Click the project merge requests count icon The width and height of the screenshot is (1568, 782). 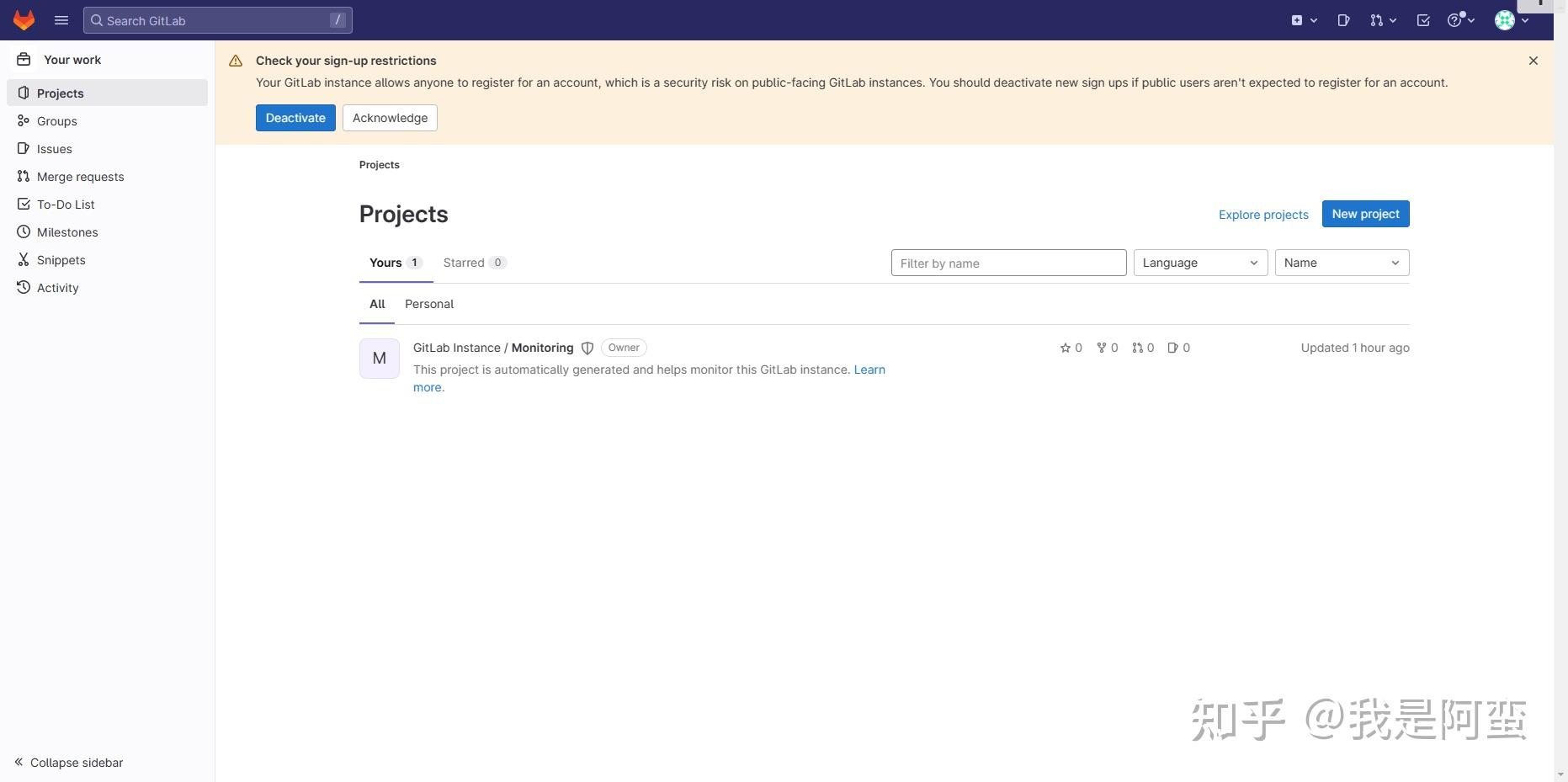pyautogui.click(x=1138, y=348)
